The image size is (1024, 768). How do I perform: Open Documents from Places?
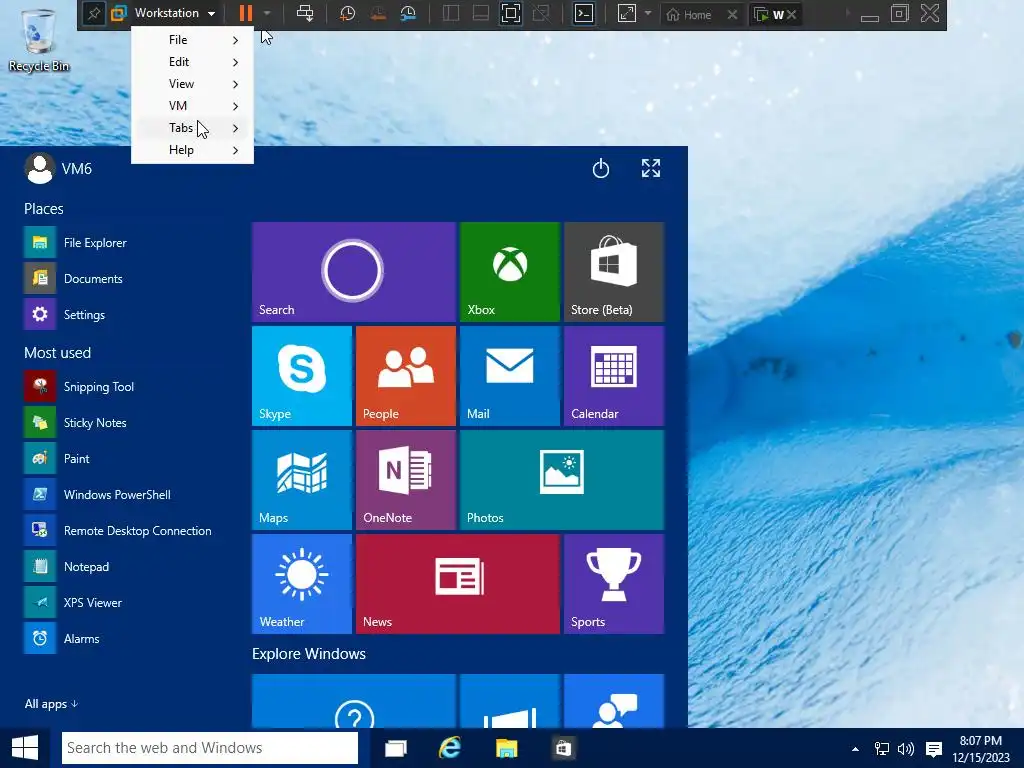click(x=74, y=279)
